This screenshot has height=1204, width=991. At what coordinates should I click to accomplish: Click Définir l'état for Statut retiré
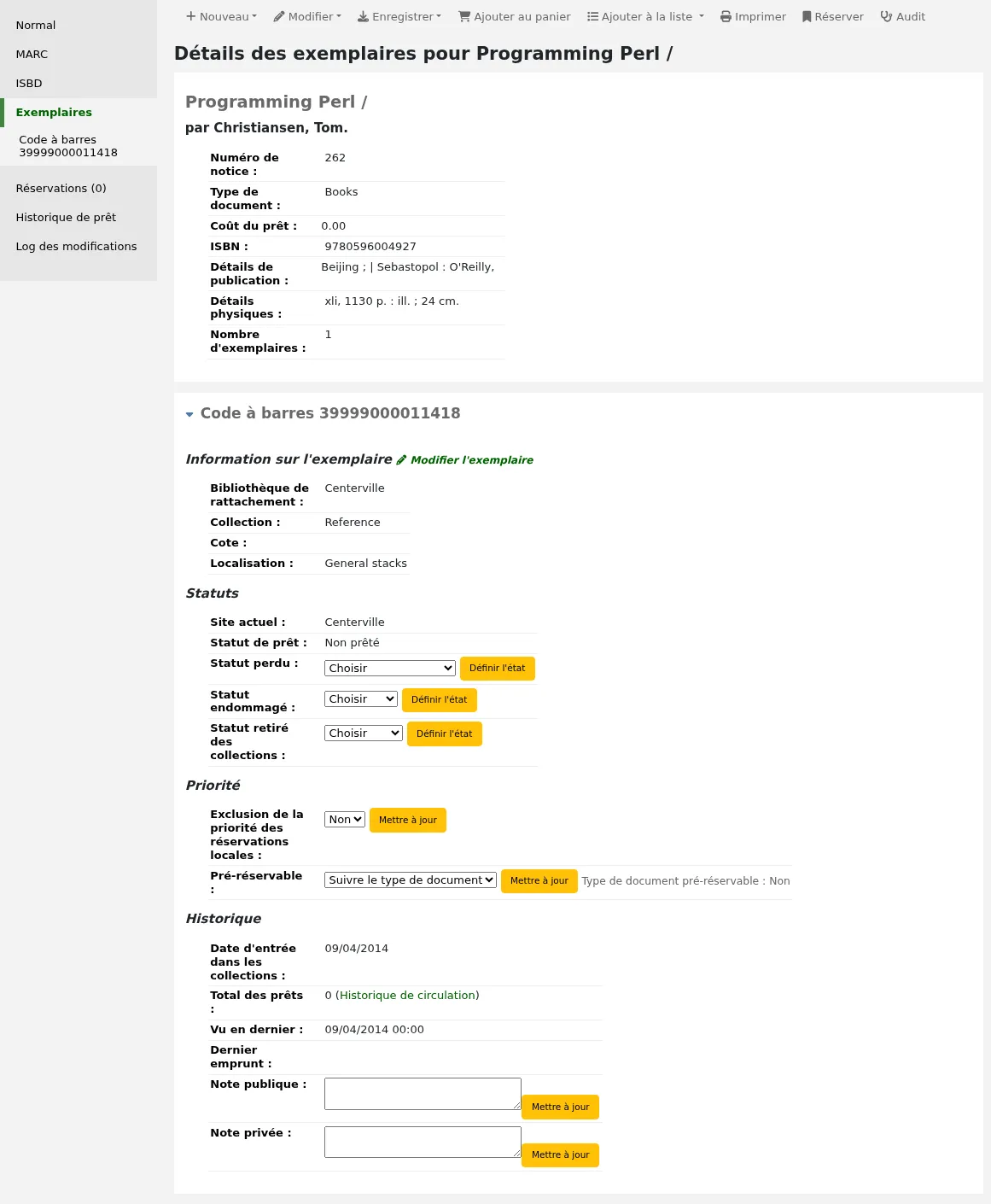pyautogui.click(x=445, y=734)
